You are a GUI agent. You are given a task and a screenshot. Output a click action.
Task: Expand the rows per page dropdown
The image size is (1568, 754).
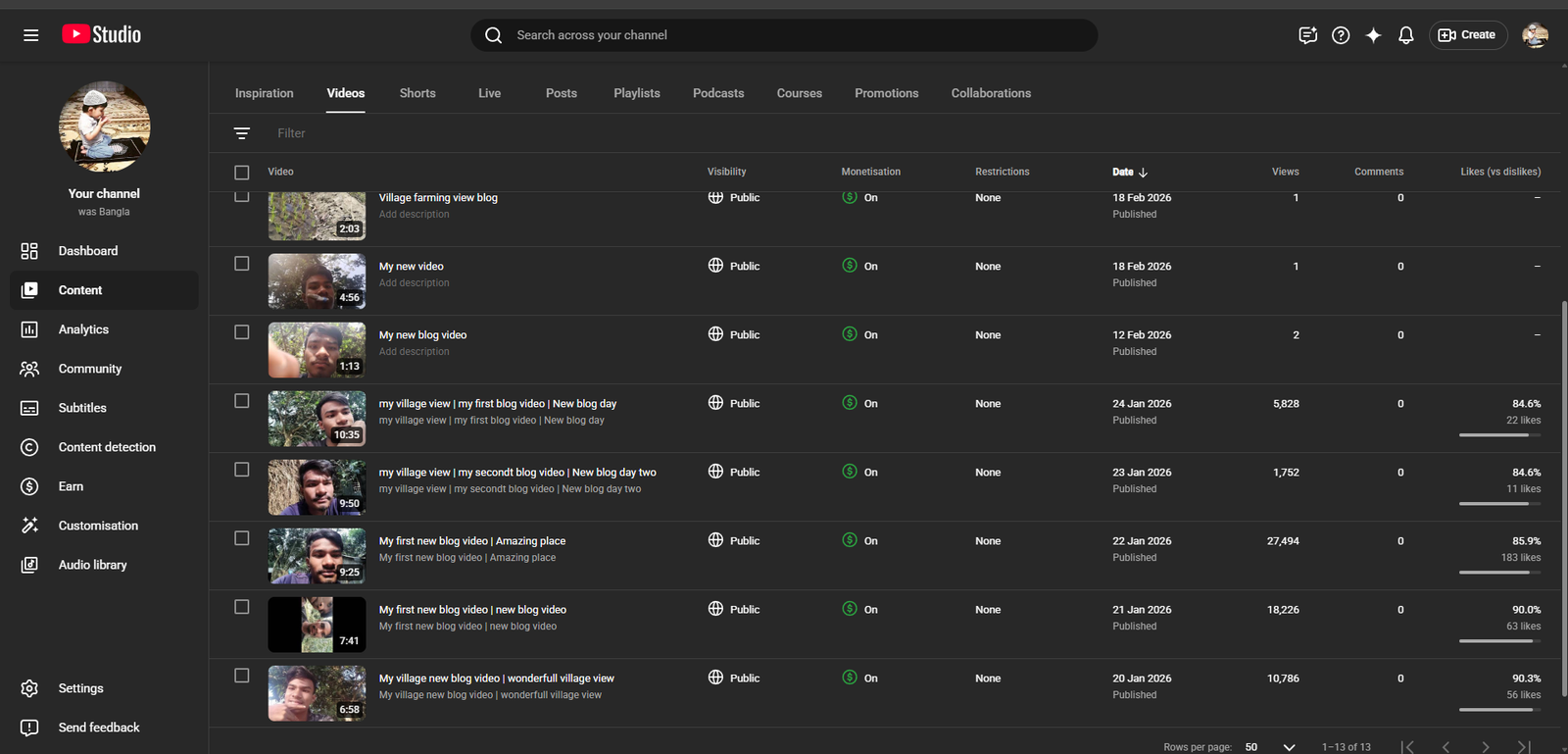[x=1288, y=747]
